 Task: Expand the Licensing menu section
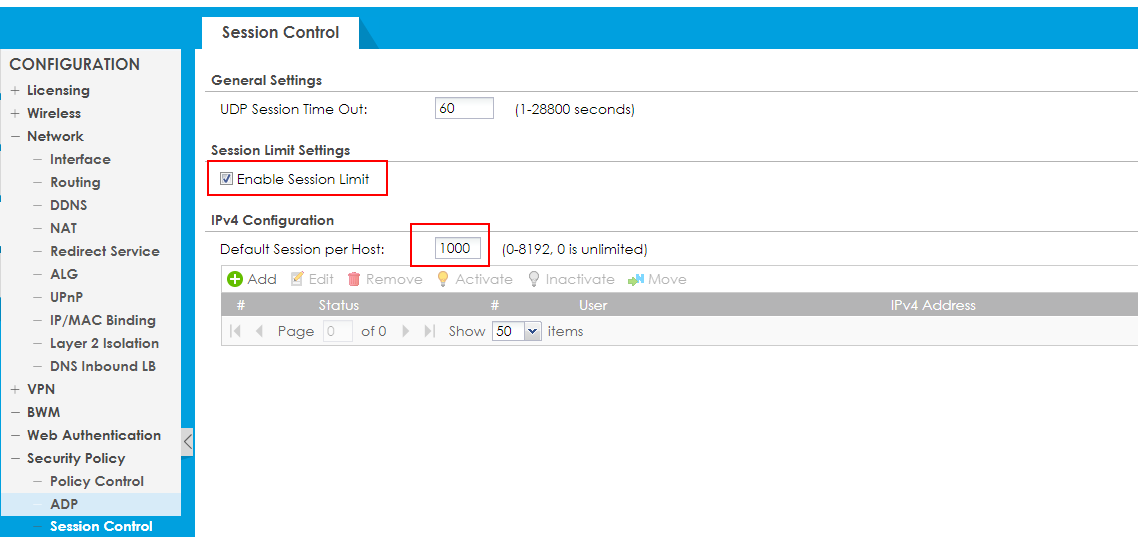(15, 91)
